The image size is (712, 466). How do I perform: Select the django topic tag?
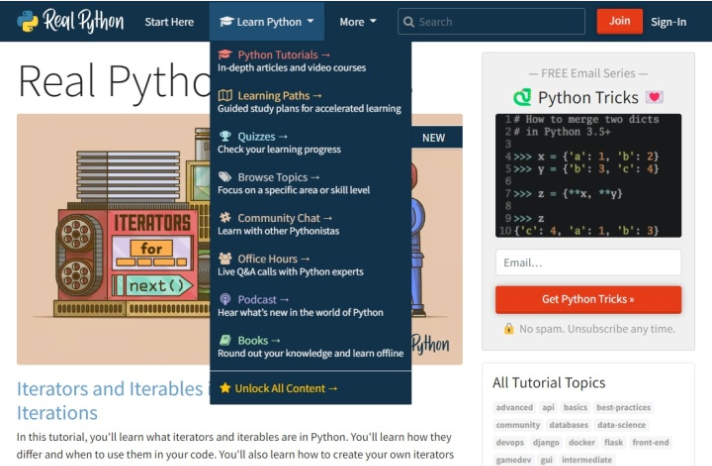point(546,442)
